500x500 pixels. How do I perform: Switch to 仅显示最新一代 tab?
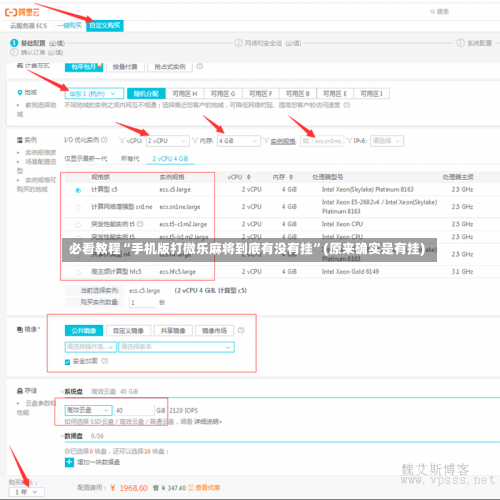pyautogui.click(x=86, y=159)
